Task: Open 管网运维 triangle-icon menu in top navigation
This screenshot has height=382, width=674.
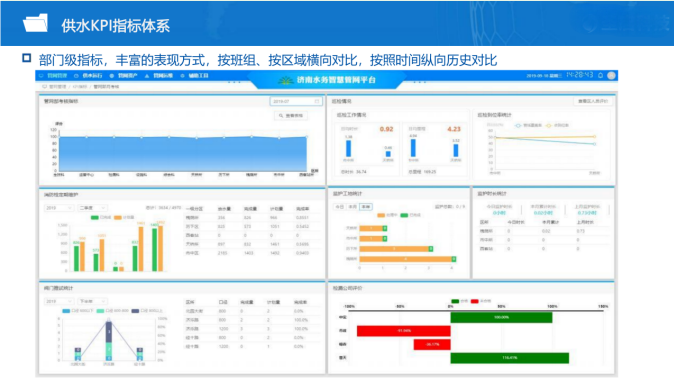Action: (x=159, y=76)
